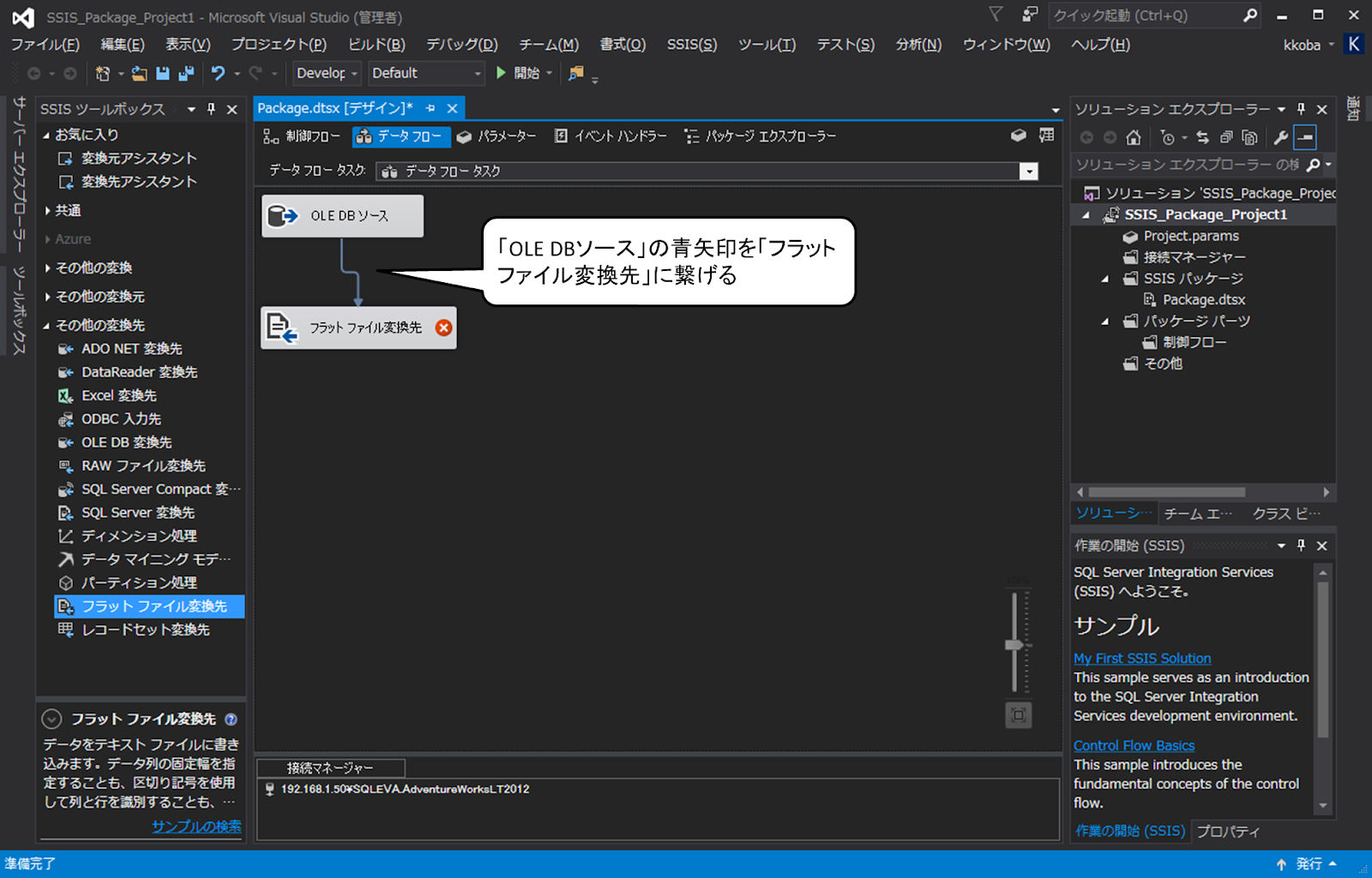
Task: Open the kkoba account dropdown
Action: pos(1332,45)
